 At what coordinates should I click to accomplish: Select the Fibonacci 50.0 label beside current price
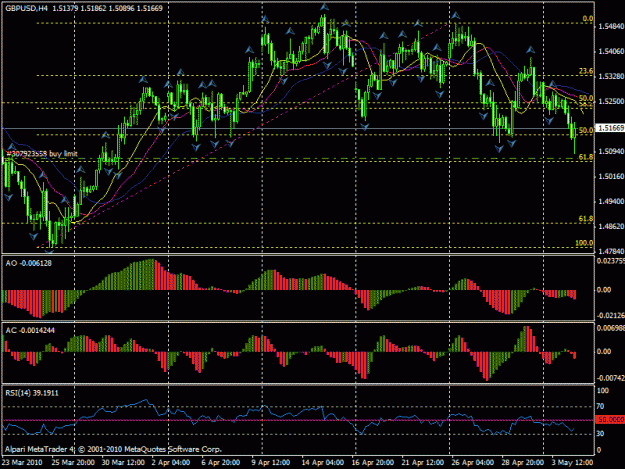point(586,130)
